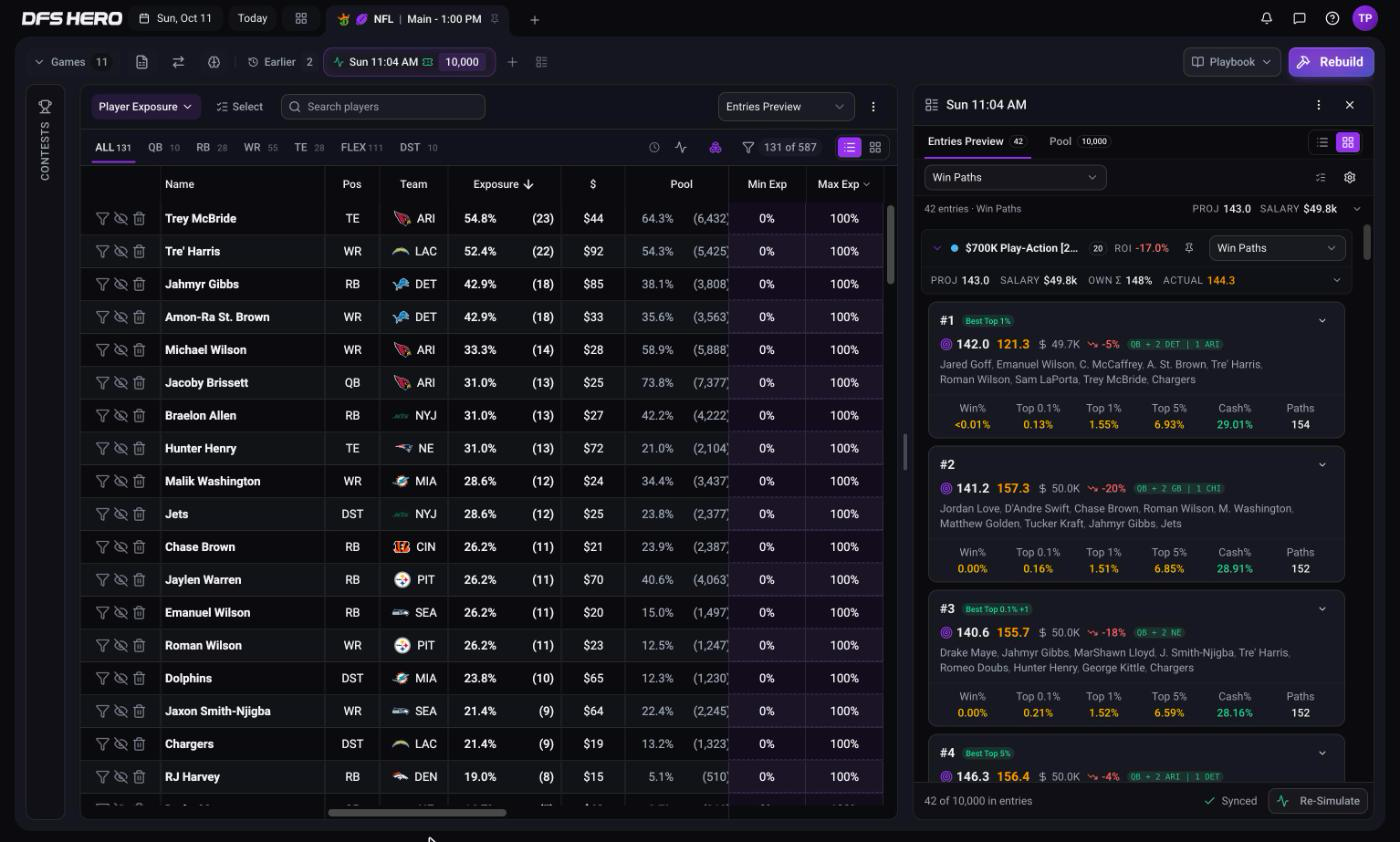Add a new build with plus icon

coord(512,62)
